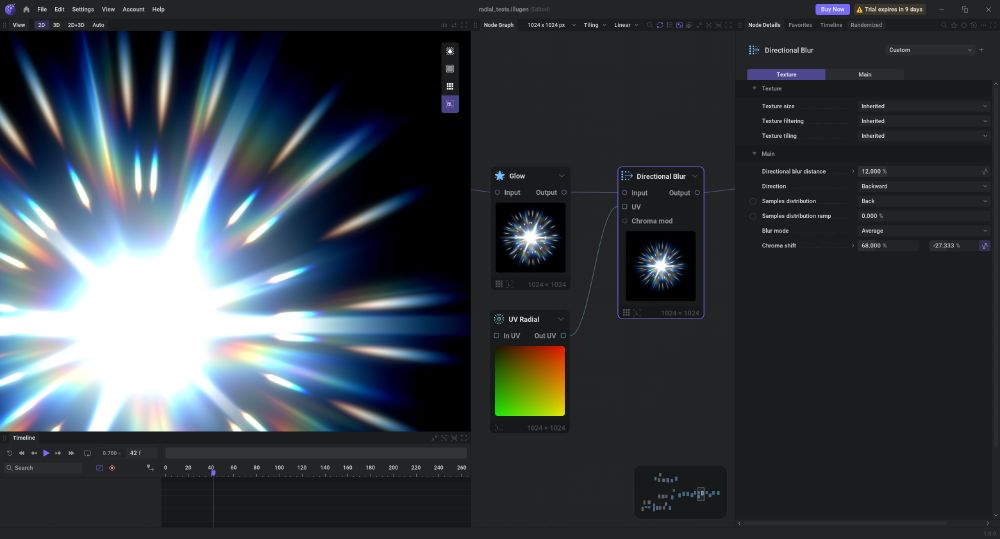Open the Custom preset dropdown
This screenshot has width=1000, height=539.
pos(930,50)
